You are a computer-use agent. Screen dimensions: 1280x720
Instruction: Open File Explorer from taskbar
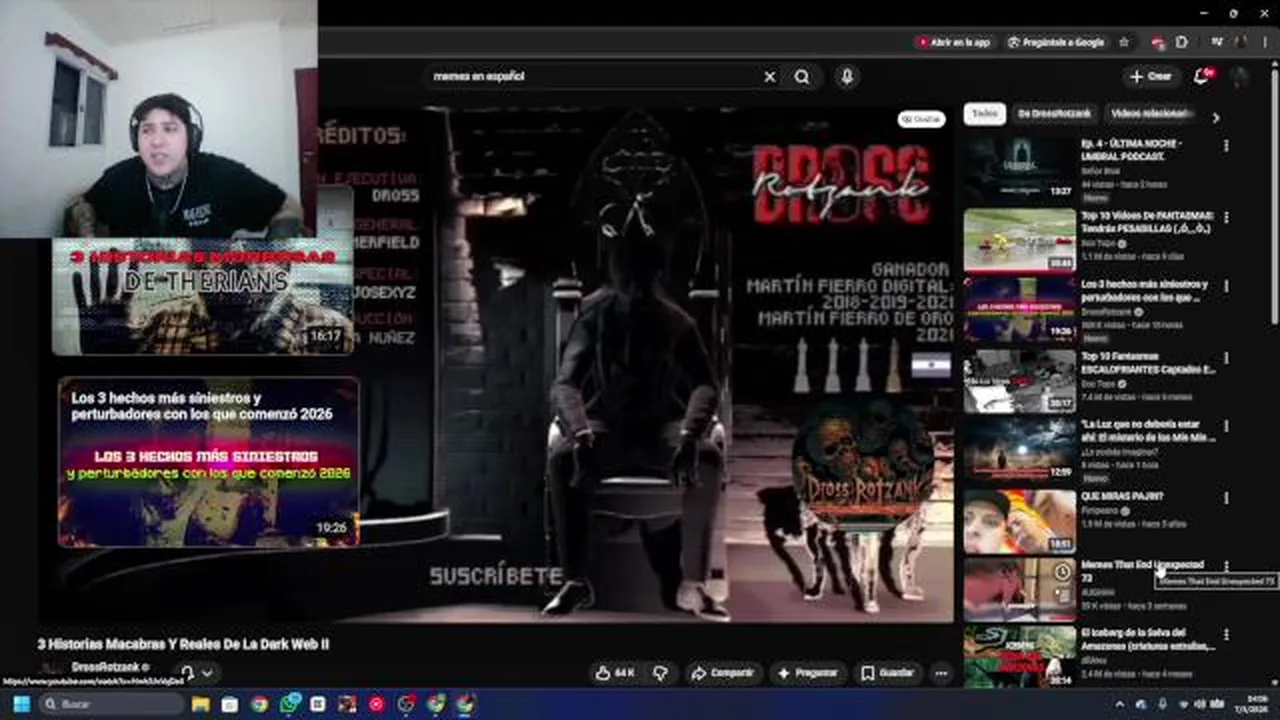(200, 704)
